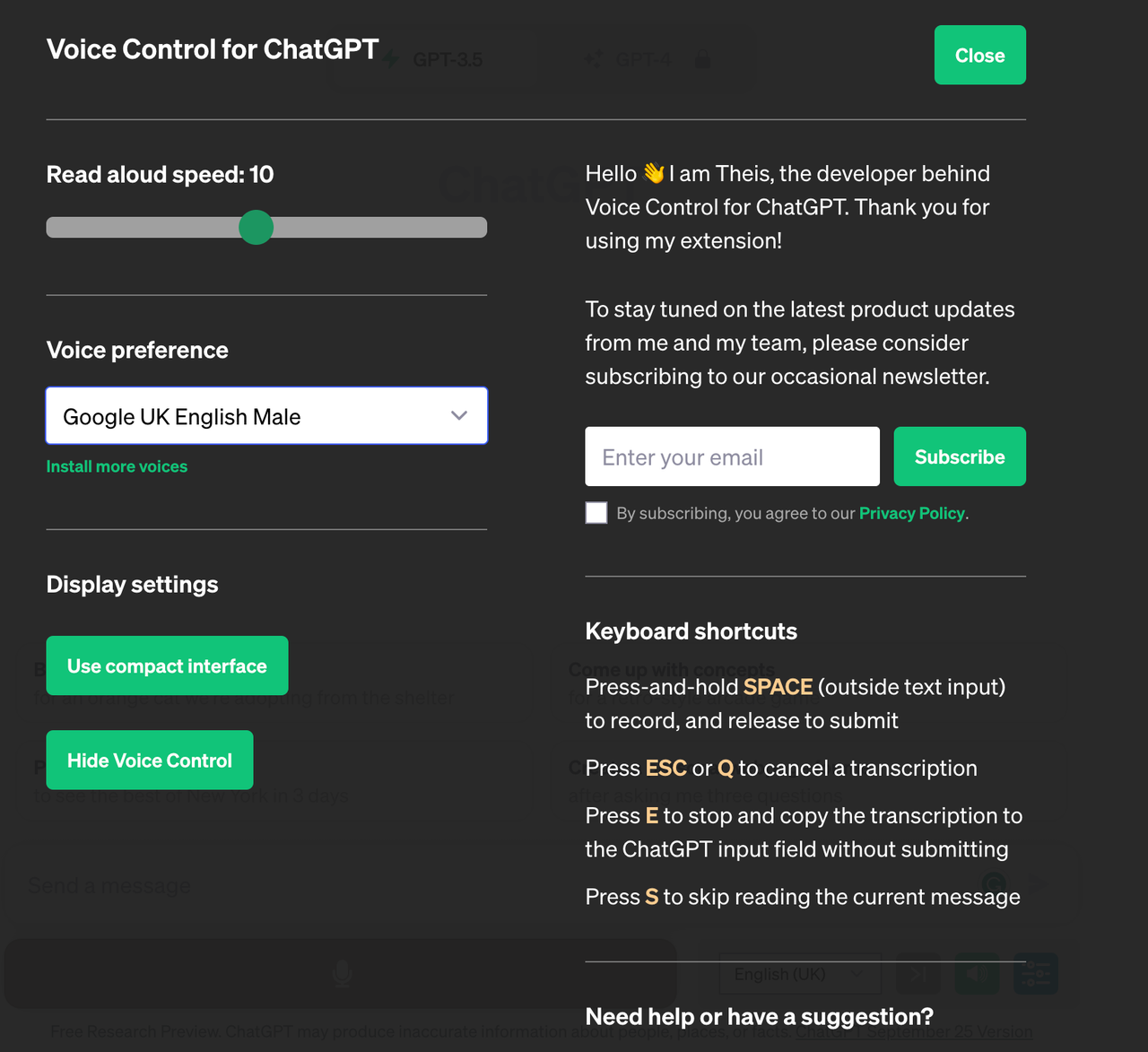Click the dimmed green speaker mute icon

pyautogui.click(x=977, y=974)
